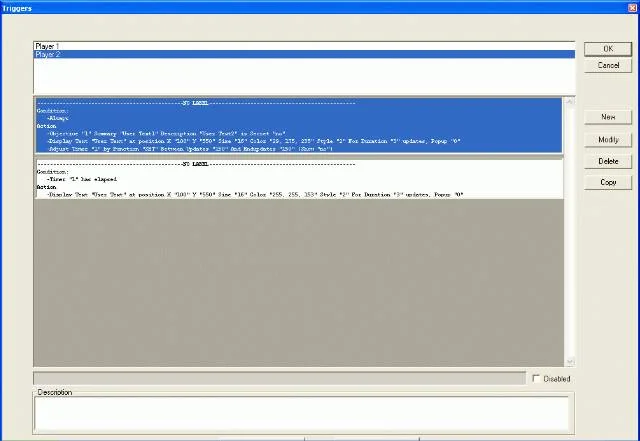This screenshot has height=441, width=640.
Task: Select the trigger with Timer has elapsed condition
Action: point(299,179)
